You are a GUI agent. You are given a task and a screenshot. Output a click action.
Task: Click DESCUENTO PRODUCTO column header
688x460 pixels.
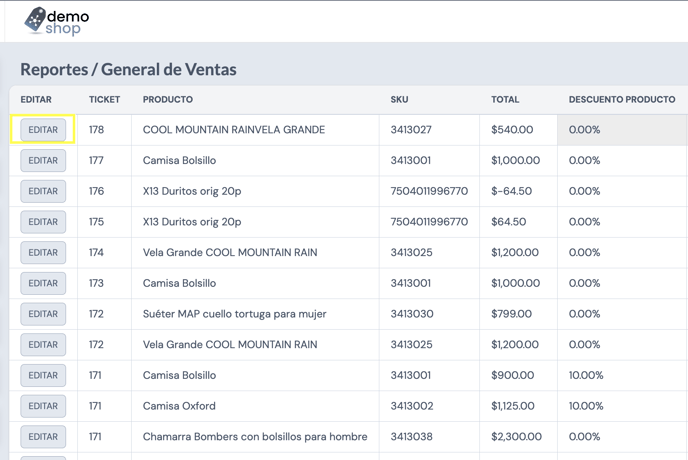[622, 100]
